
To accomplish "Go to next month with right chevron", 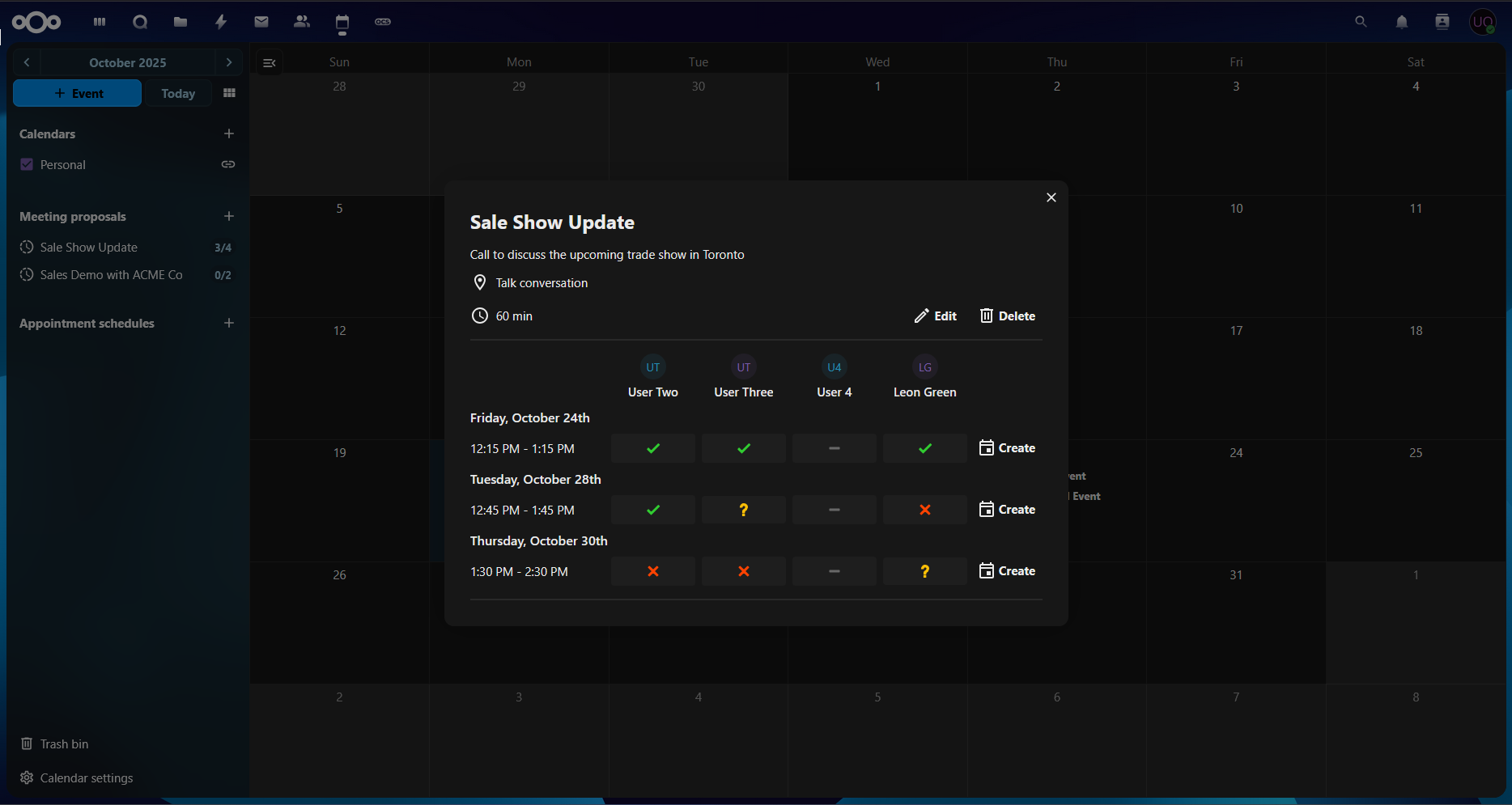I will tap(229, 62).
